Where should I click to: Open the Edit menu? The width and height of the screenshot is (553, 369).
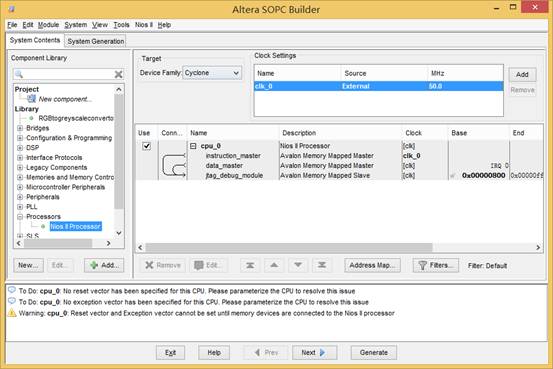(28, 25)
